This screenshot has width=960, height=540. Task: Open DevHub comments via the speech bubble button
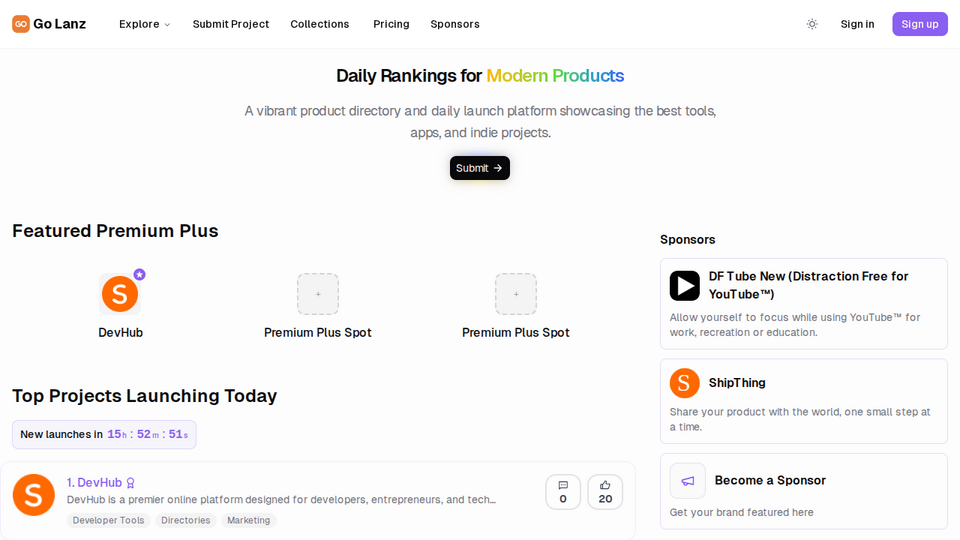pyautogui.click(x=563, y=492)
